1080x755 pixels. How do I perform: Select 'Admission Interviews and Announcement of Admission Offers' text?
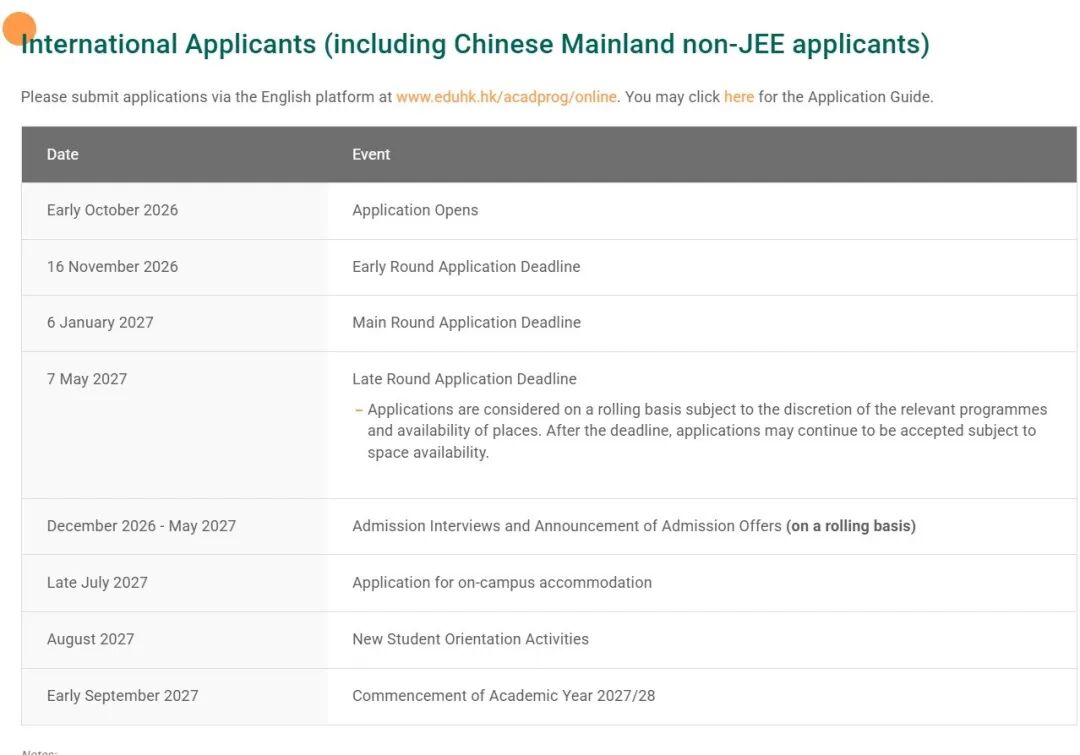coord(567,526)
